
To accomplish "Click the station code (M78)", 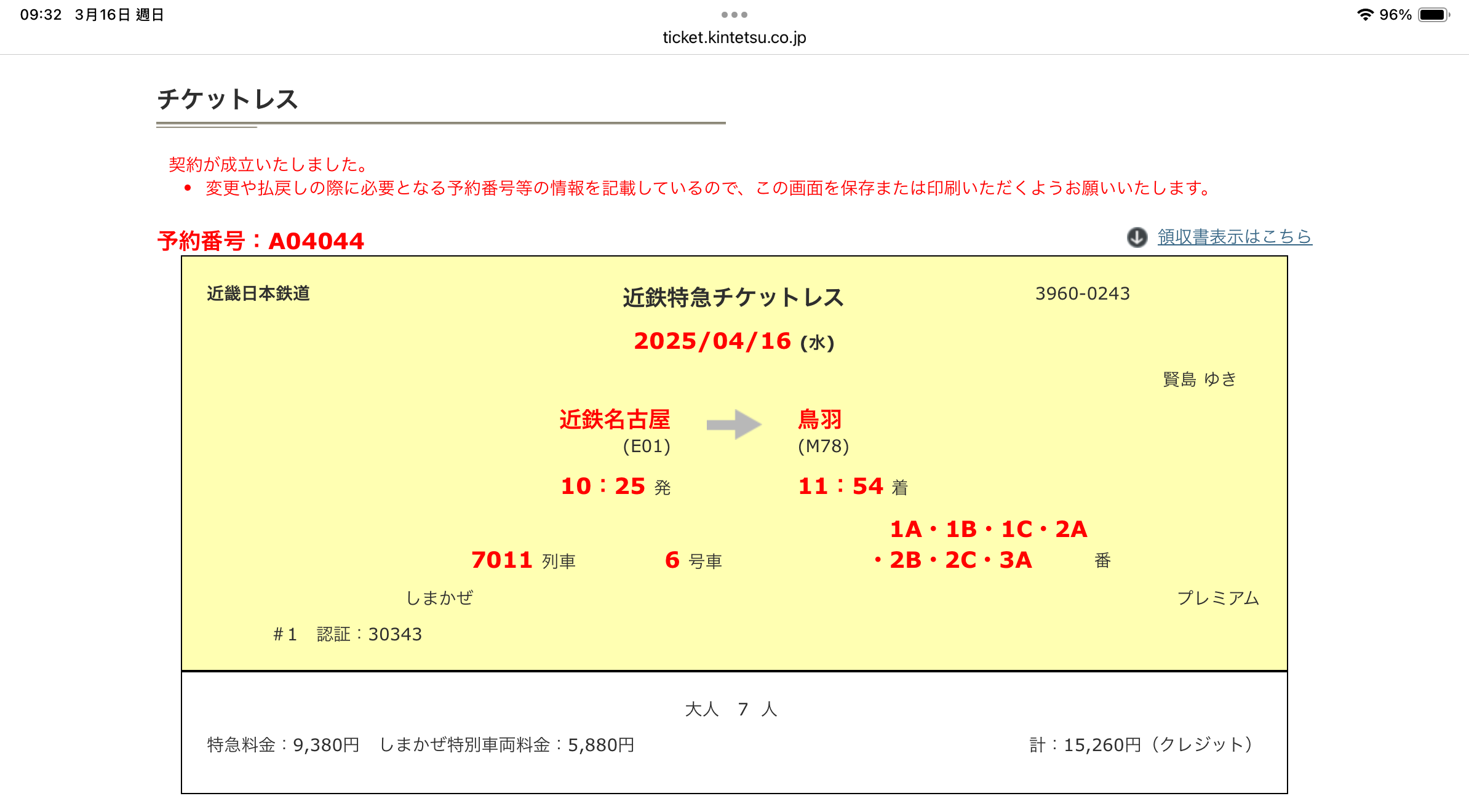I will click(823, 446).
